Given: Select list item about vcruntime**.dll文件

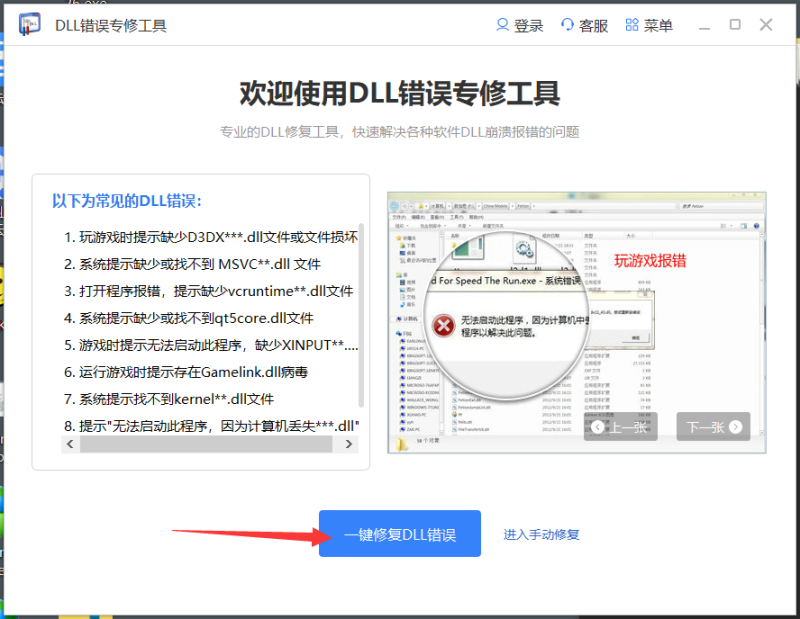Looking at the screenshot, I should click(x=209, y=291).
